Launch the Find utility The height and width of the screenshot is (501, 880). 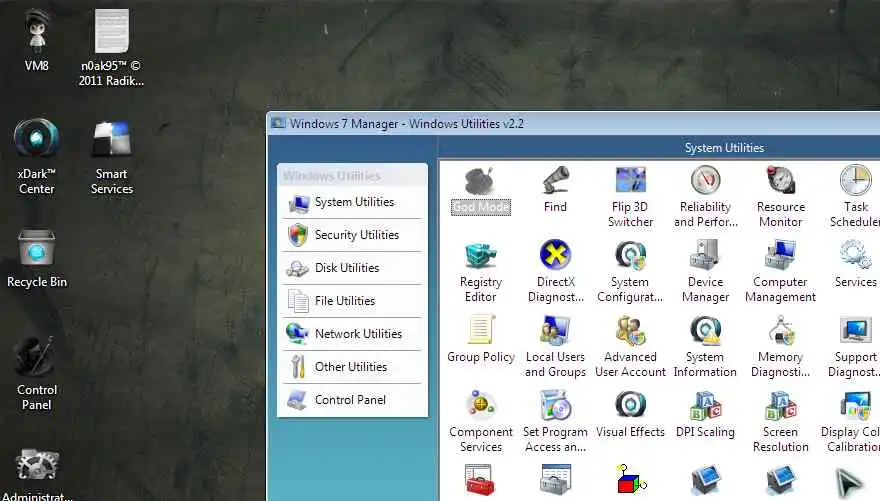pyautogui.click(x=555, y=190)
